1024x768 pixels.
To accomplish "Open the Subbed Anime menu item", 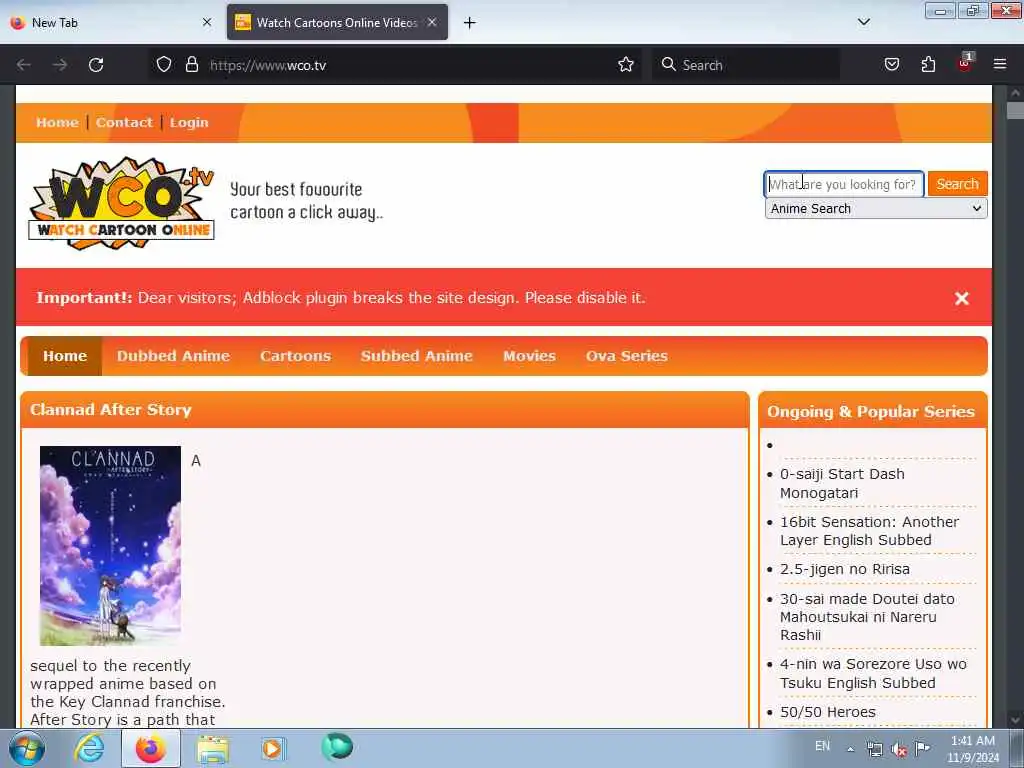I will [417, 356].
